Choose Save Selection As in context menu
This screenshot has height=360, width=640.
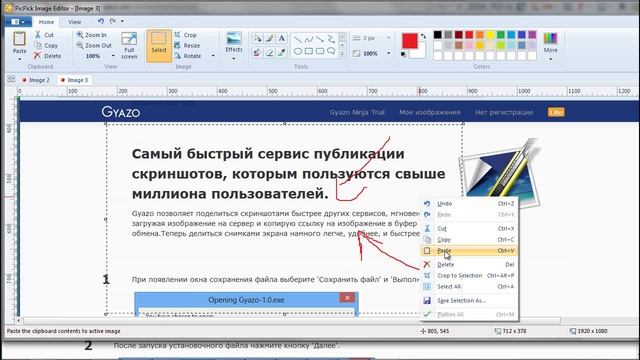(x=469, y=300)
